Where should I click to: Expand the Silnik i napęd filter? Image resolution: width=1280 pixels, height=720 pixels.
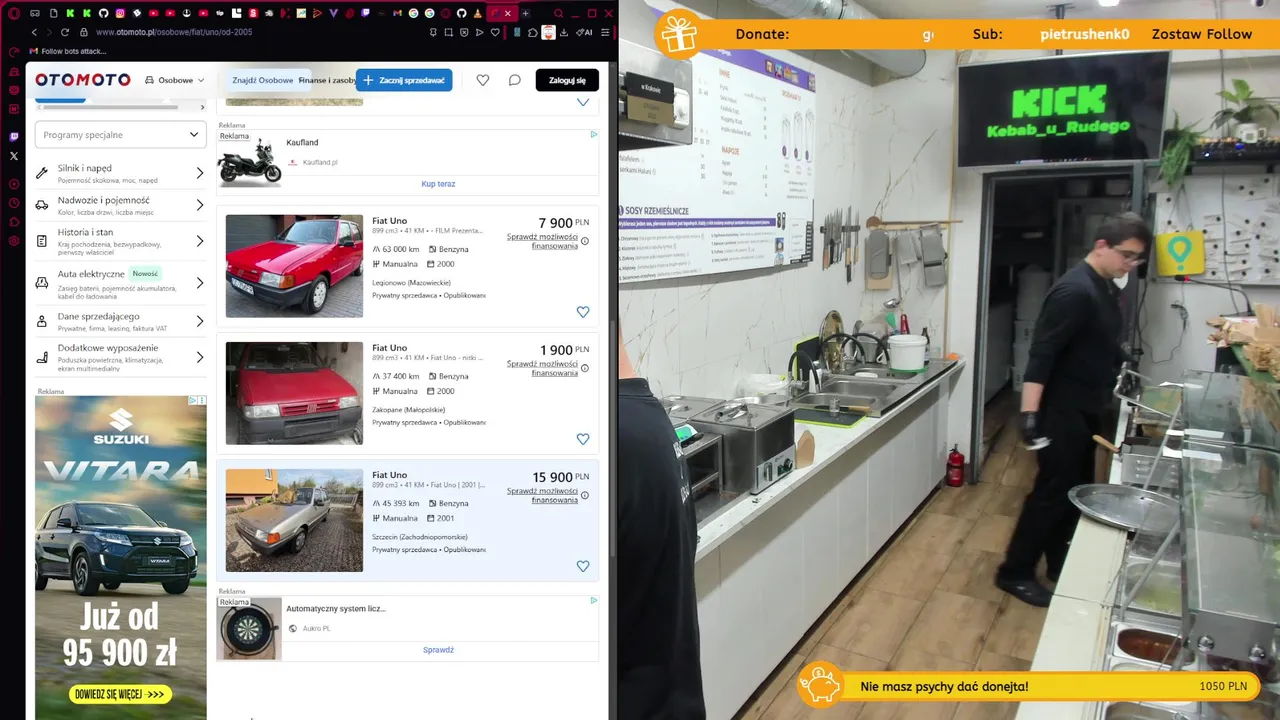(x=121, y=173)
